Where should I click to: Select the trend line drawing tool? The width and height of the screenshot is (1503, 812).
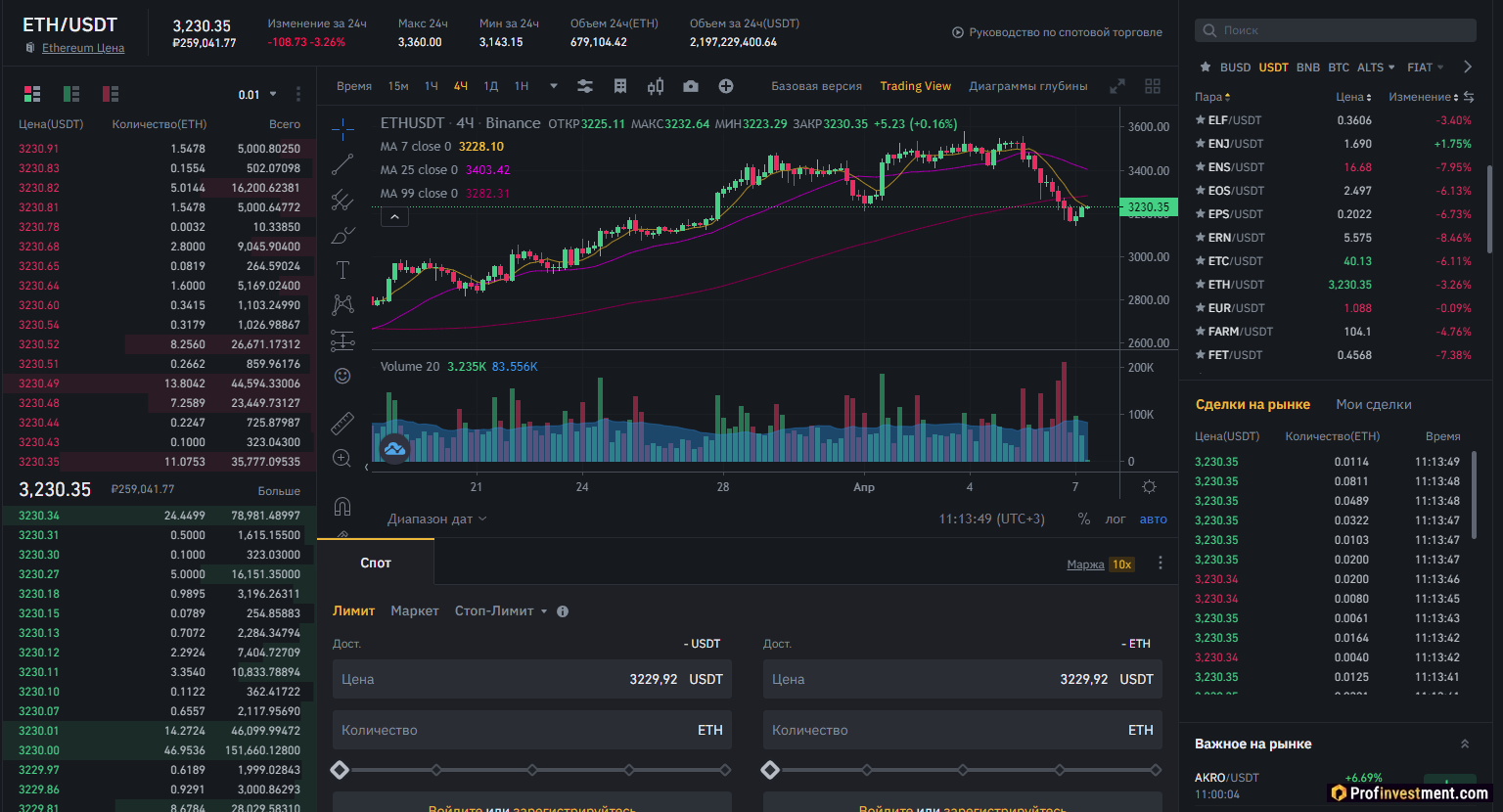pyautogui.click(x=342, y=163)
